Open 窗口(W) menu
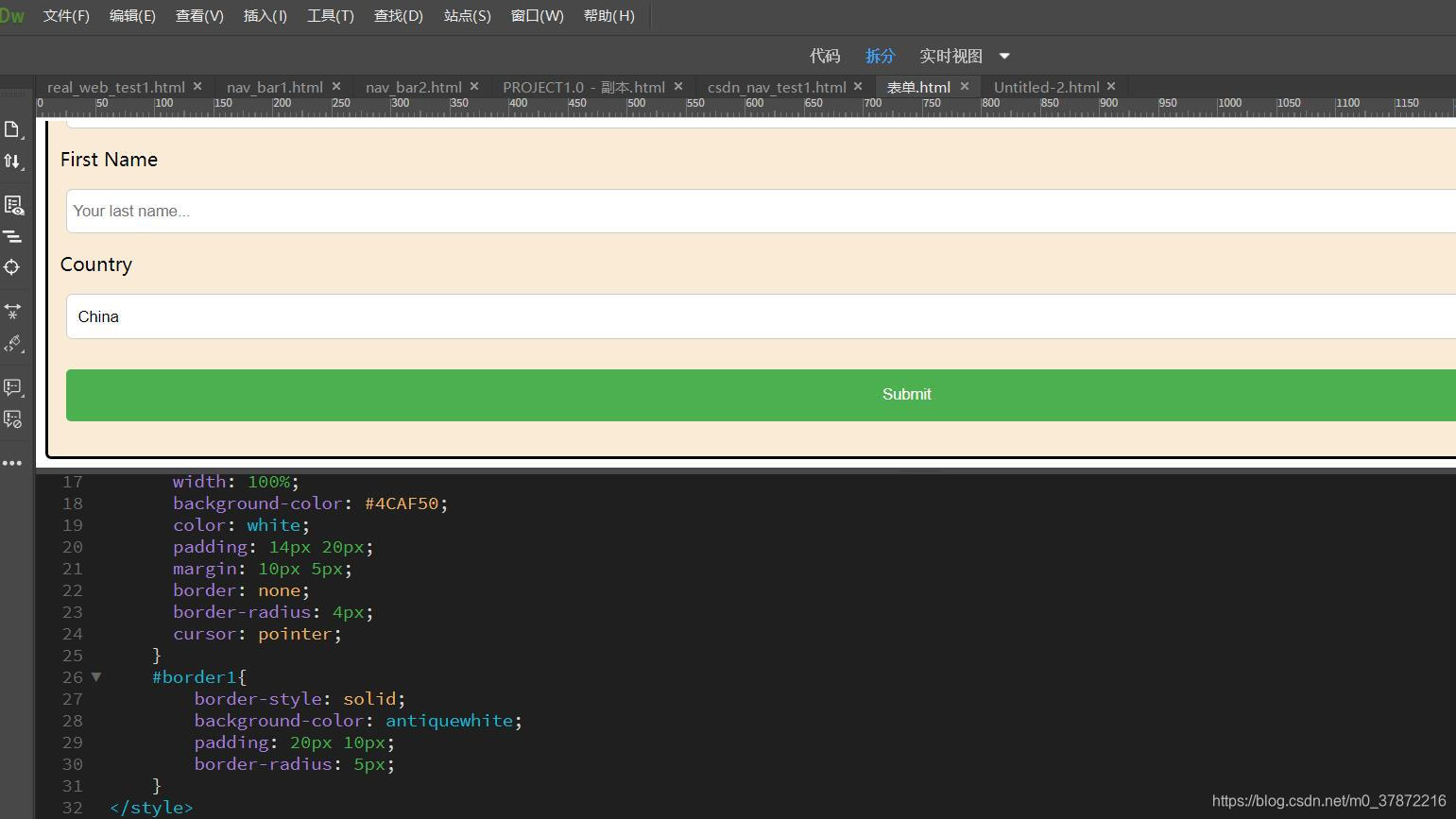 click(x=538, y=16)
